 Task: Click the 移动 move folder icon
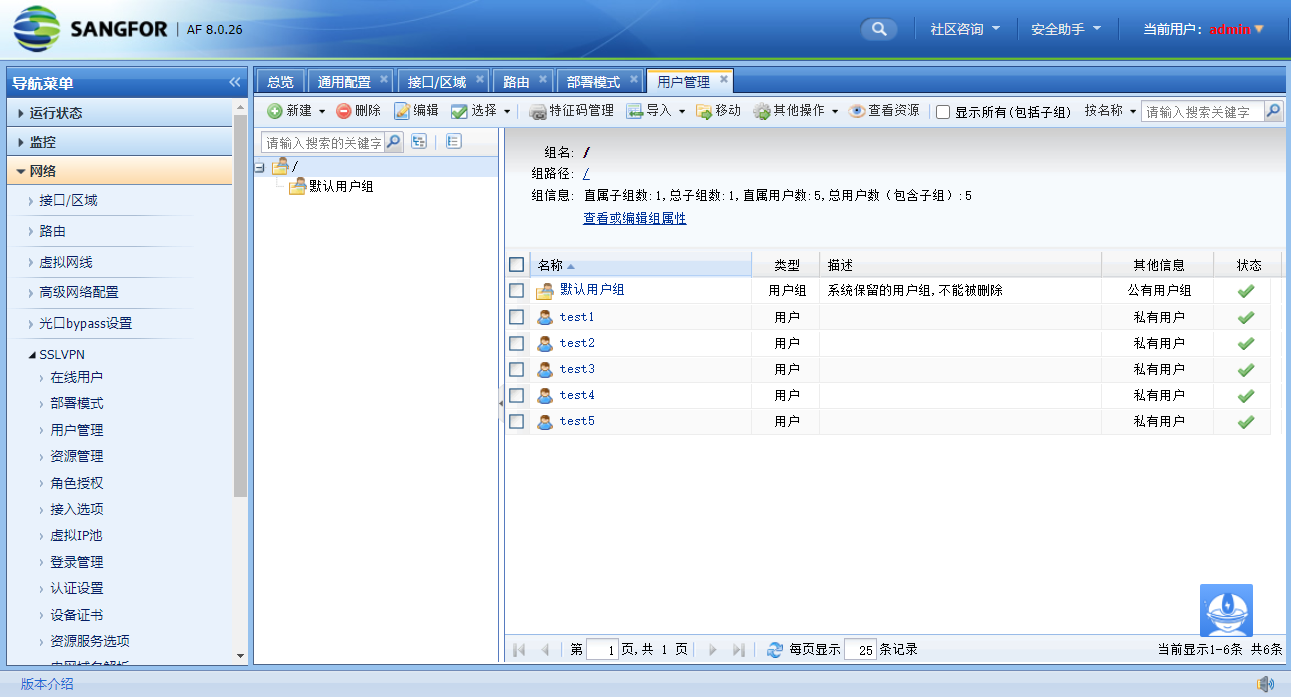704,111
